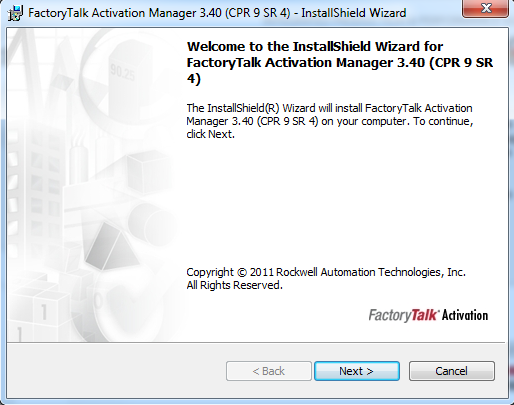Screen dimensions: 514x405
Task: Click the installer icon in title bar
Action: coord(15,13)
